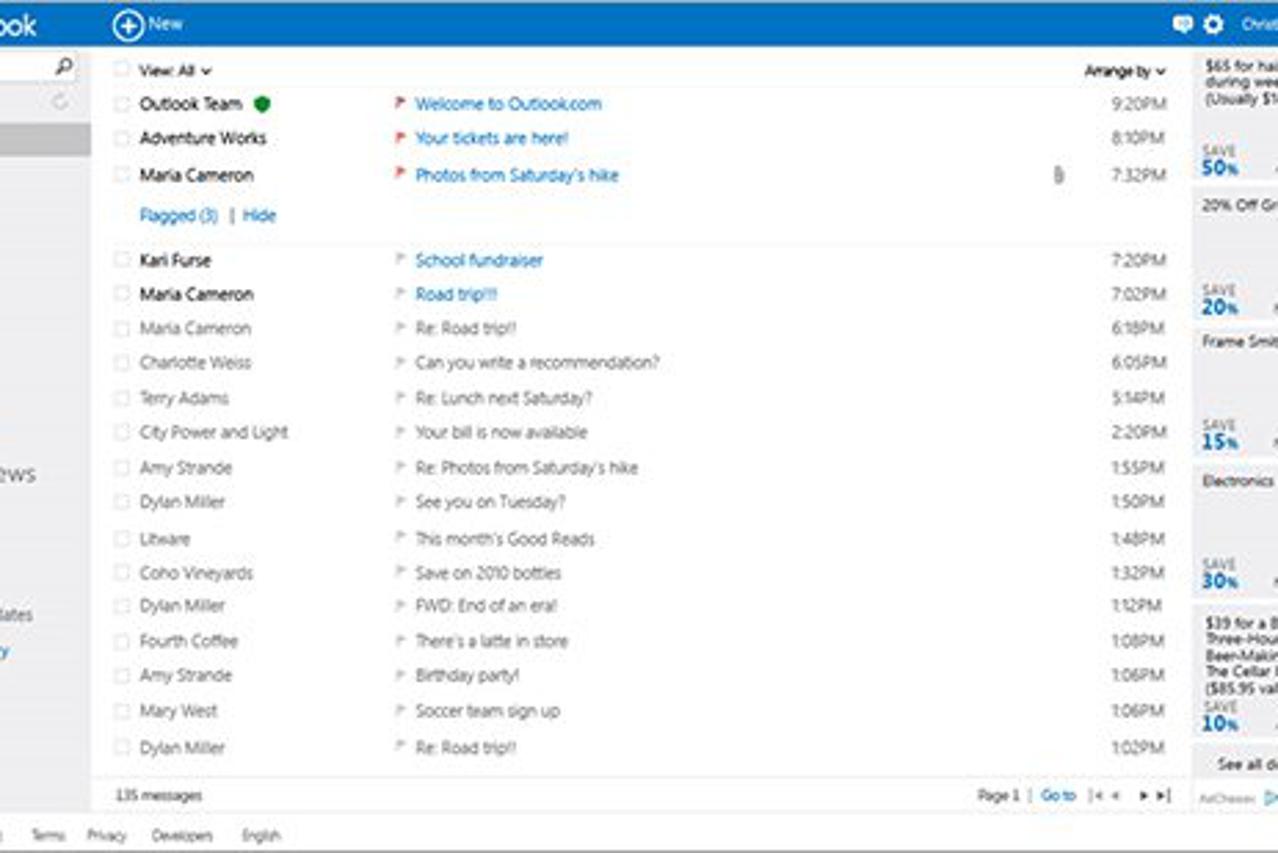Viewport: 1278px width, 853px height.
Task: Click the refresh folder icon
Action: click(x=60, y=102)
